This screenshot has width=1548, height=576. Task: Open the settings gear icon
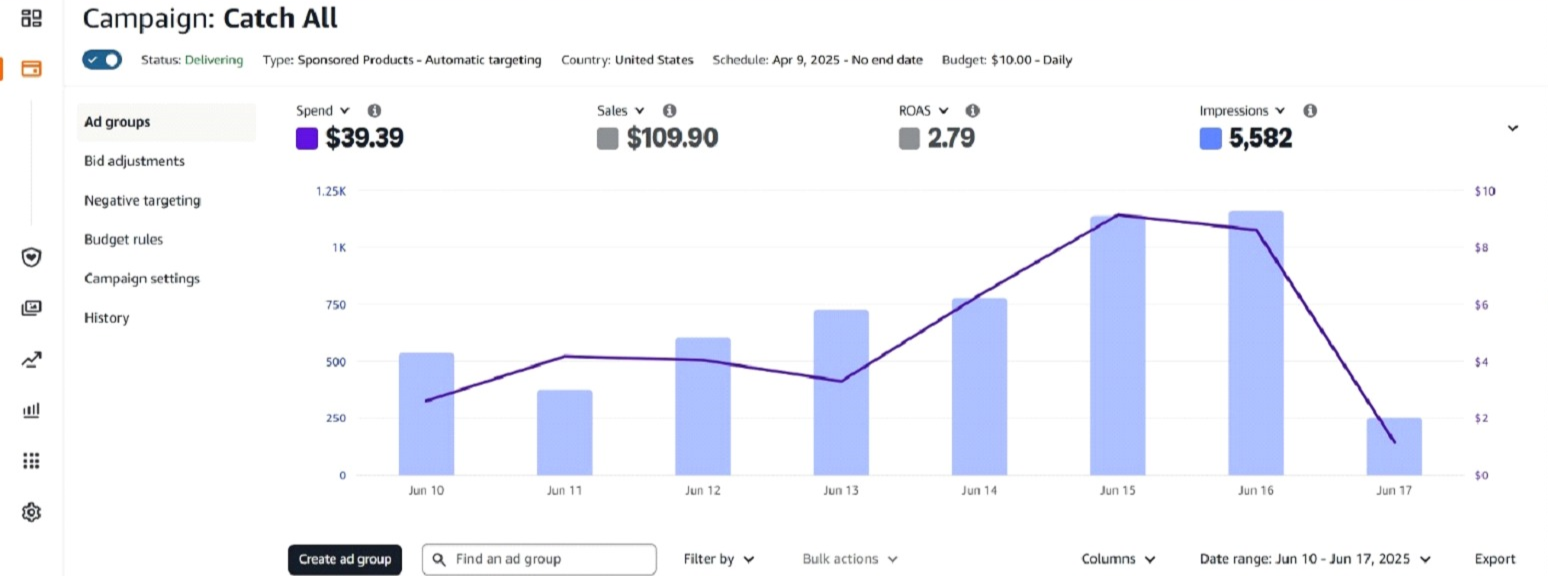pyautogui.click(x=31, y=513)
